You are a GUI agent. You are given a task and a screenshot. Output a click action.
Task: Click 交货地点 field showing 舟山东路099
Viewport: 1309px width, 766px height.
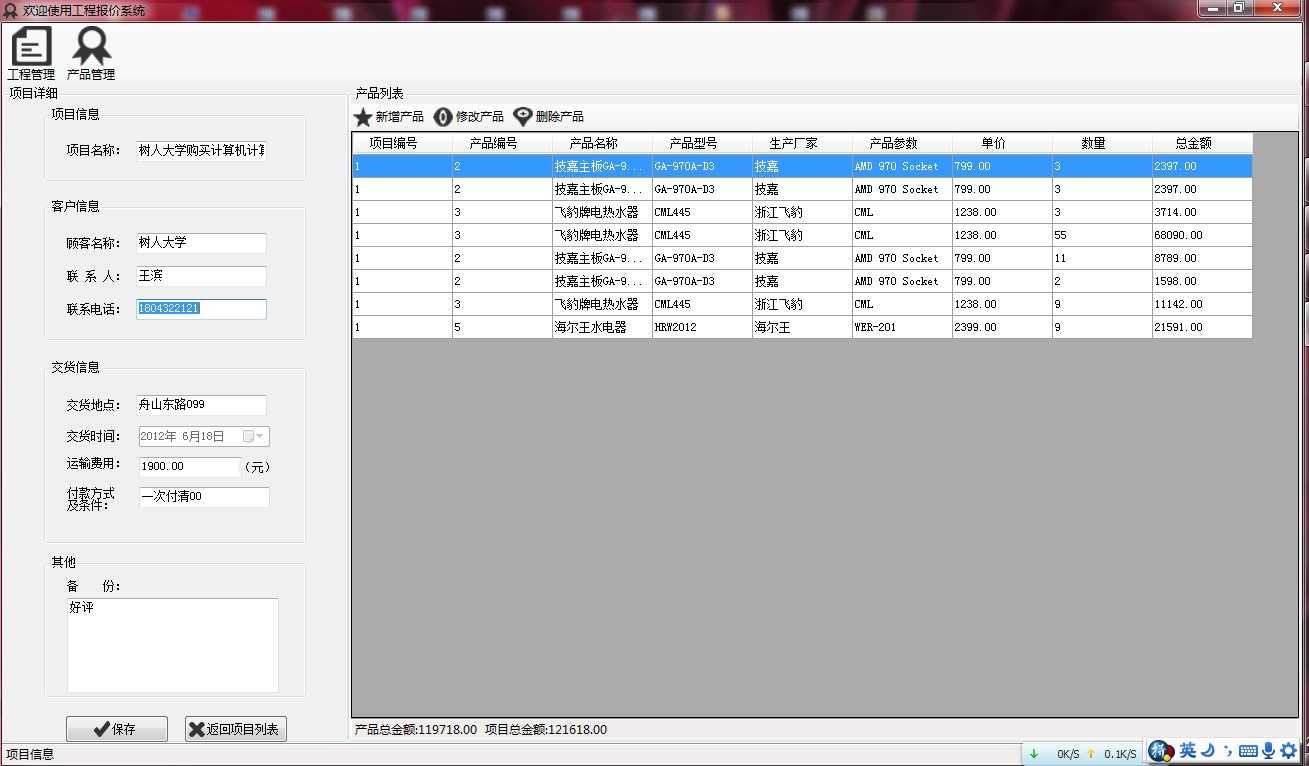201,405
